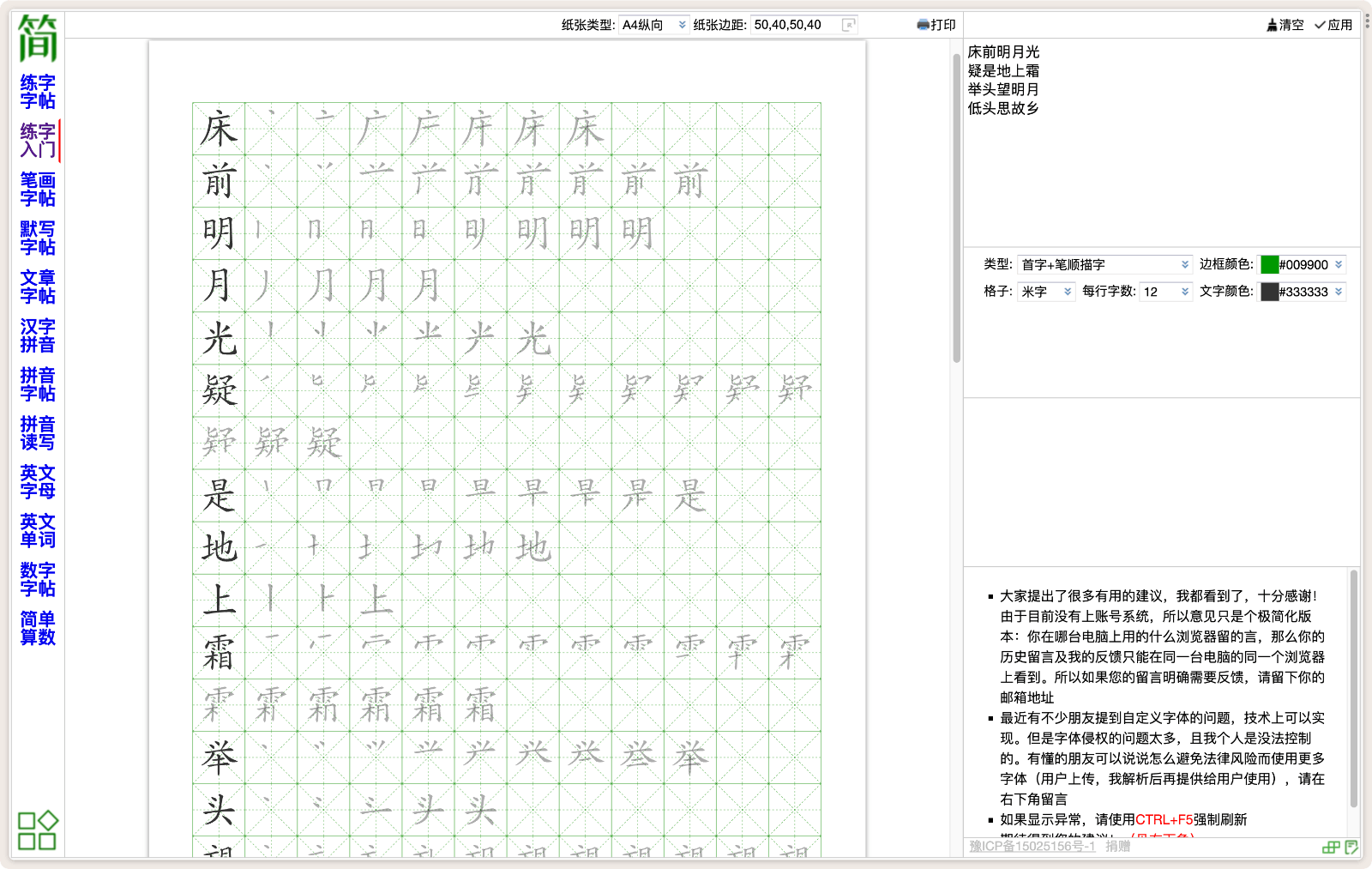Click the 清空 clear button with broom icon
The image size is (1372, 869).
[1285, 25]
